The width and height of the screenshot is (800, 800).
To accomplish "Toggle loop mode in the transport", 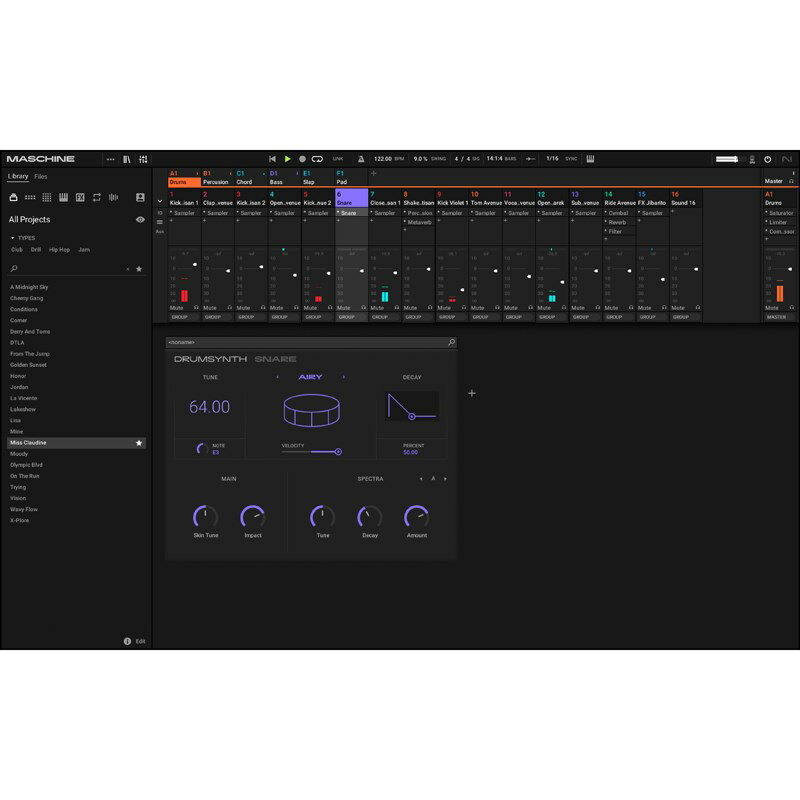I will coord(317,159).
